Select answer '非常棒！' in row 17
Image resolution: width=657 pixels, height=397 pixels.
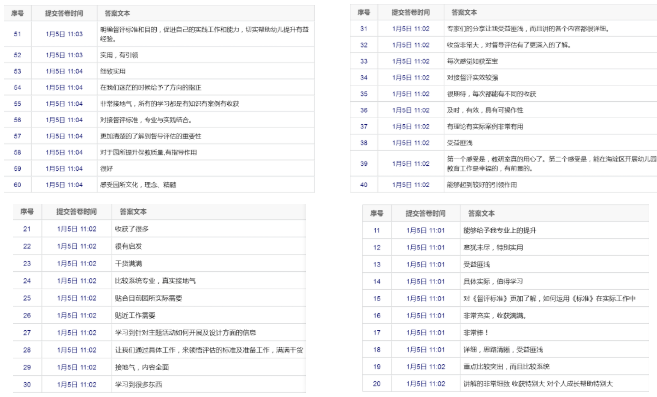[476, 333]
